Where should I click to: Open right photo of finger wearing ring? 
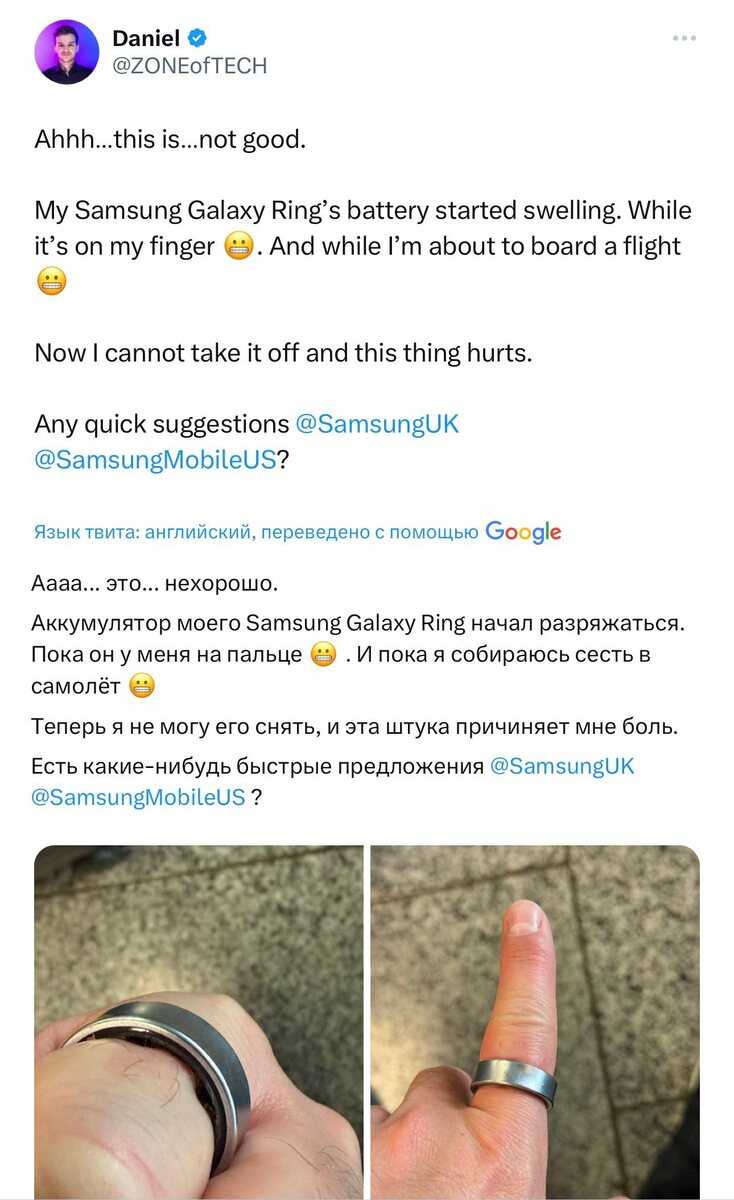[535, 1022]
